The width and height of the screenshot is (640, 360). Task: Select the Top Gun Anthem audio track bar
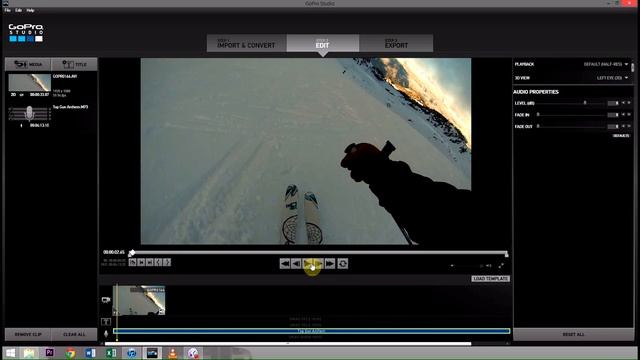[312, 331]
